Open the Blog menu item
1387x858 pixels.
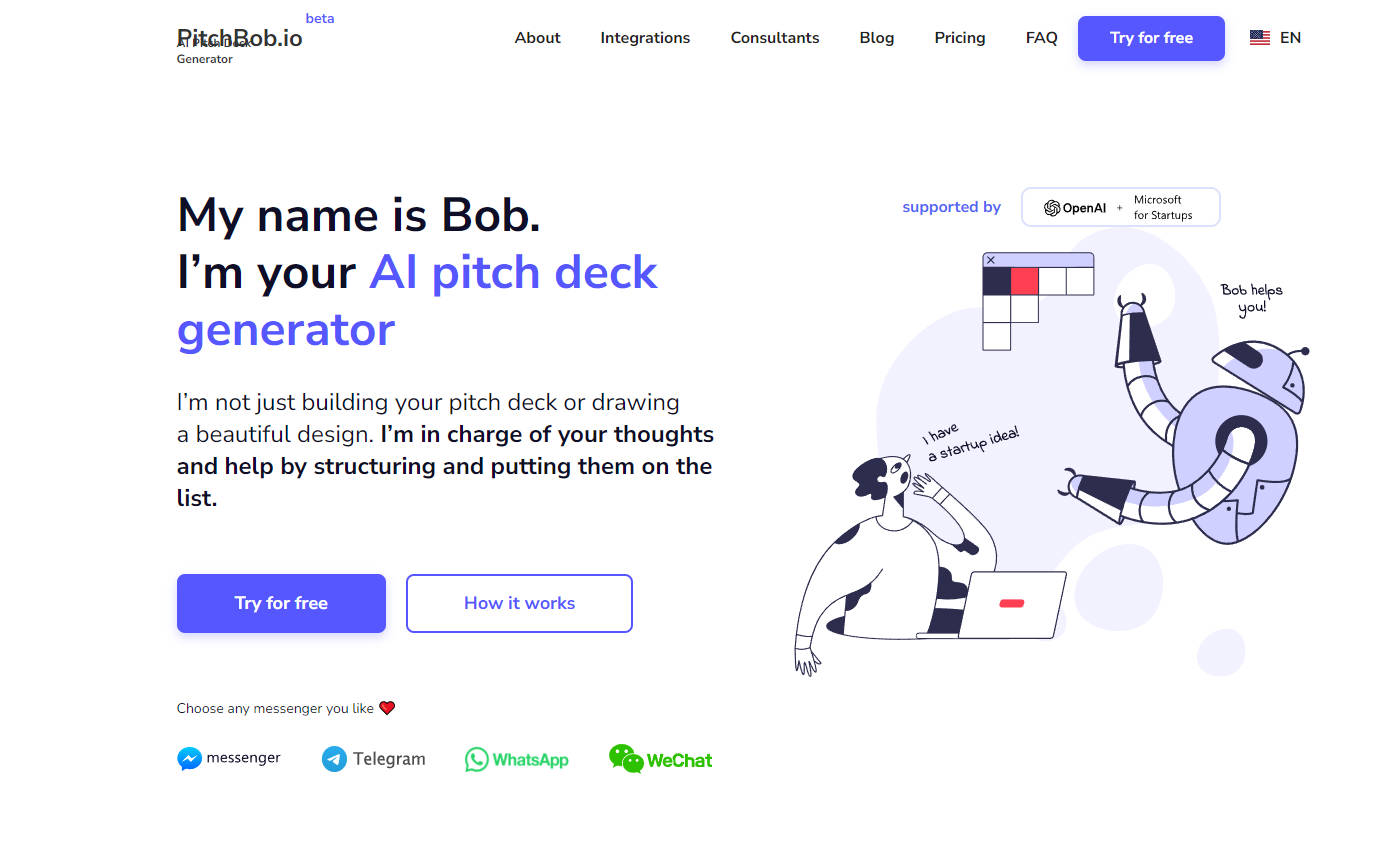click(876, 37)
